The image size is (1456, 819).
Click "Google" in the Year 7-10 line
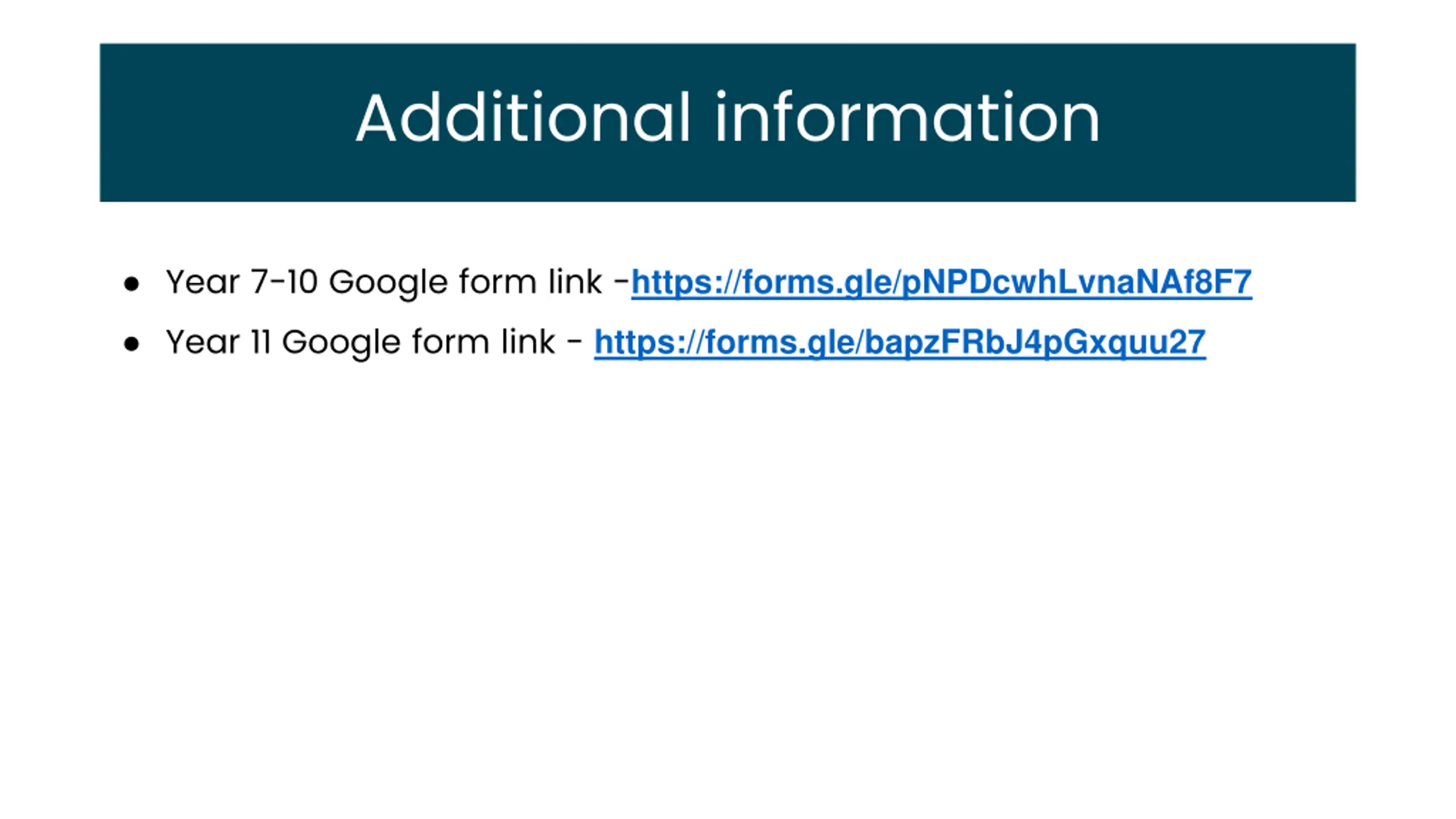(x=388, y=283)
